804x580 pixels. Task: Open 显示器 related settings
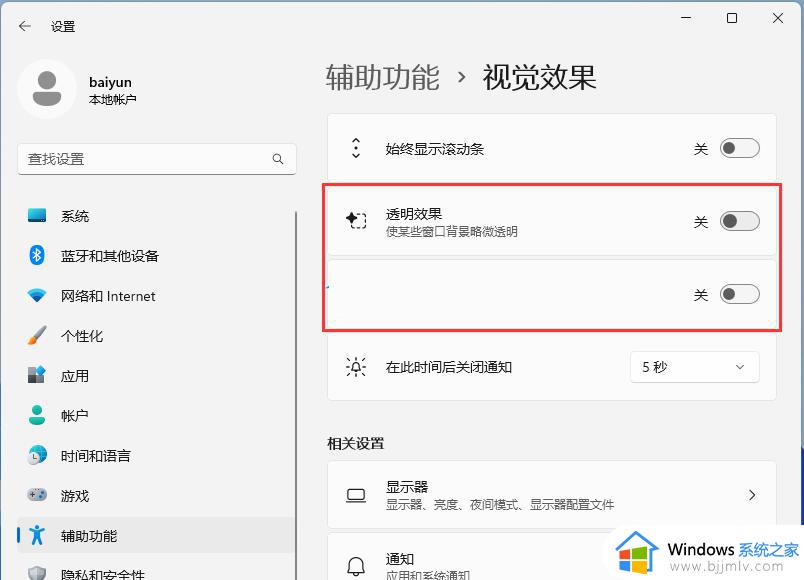(552, 495)
